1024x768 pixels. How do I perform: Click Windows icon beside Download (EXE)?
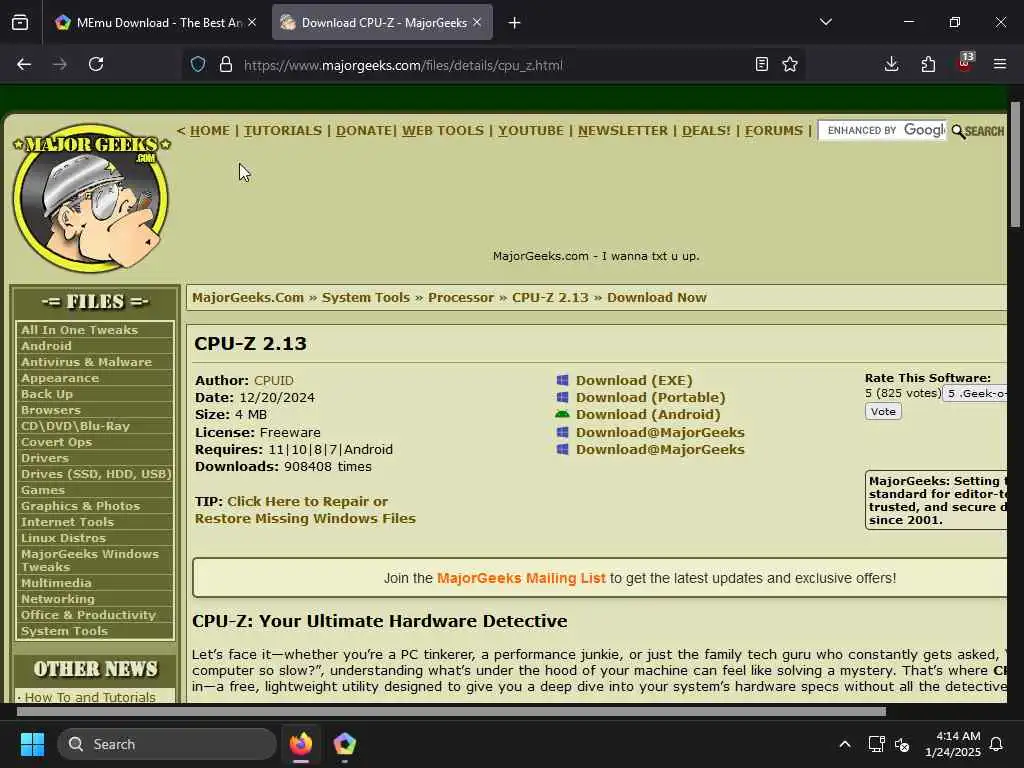[562, 380]
